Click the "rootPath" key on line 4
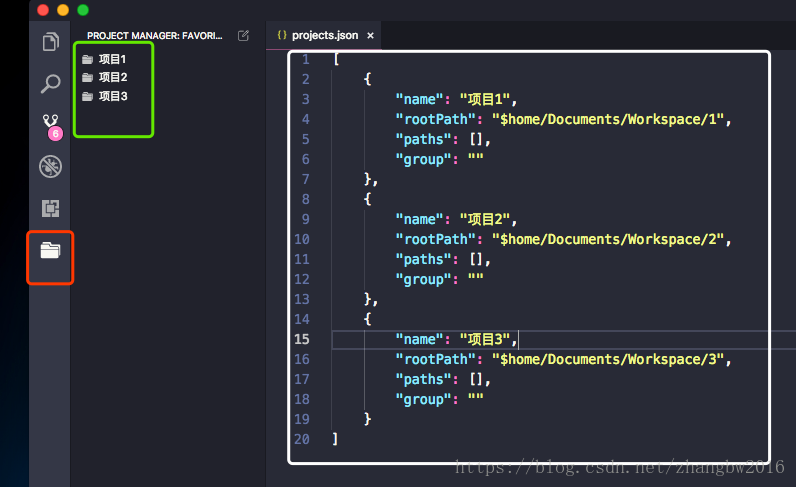The width and height of the screenshot is (796, 487). pos(436,119)
